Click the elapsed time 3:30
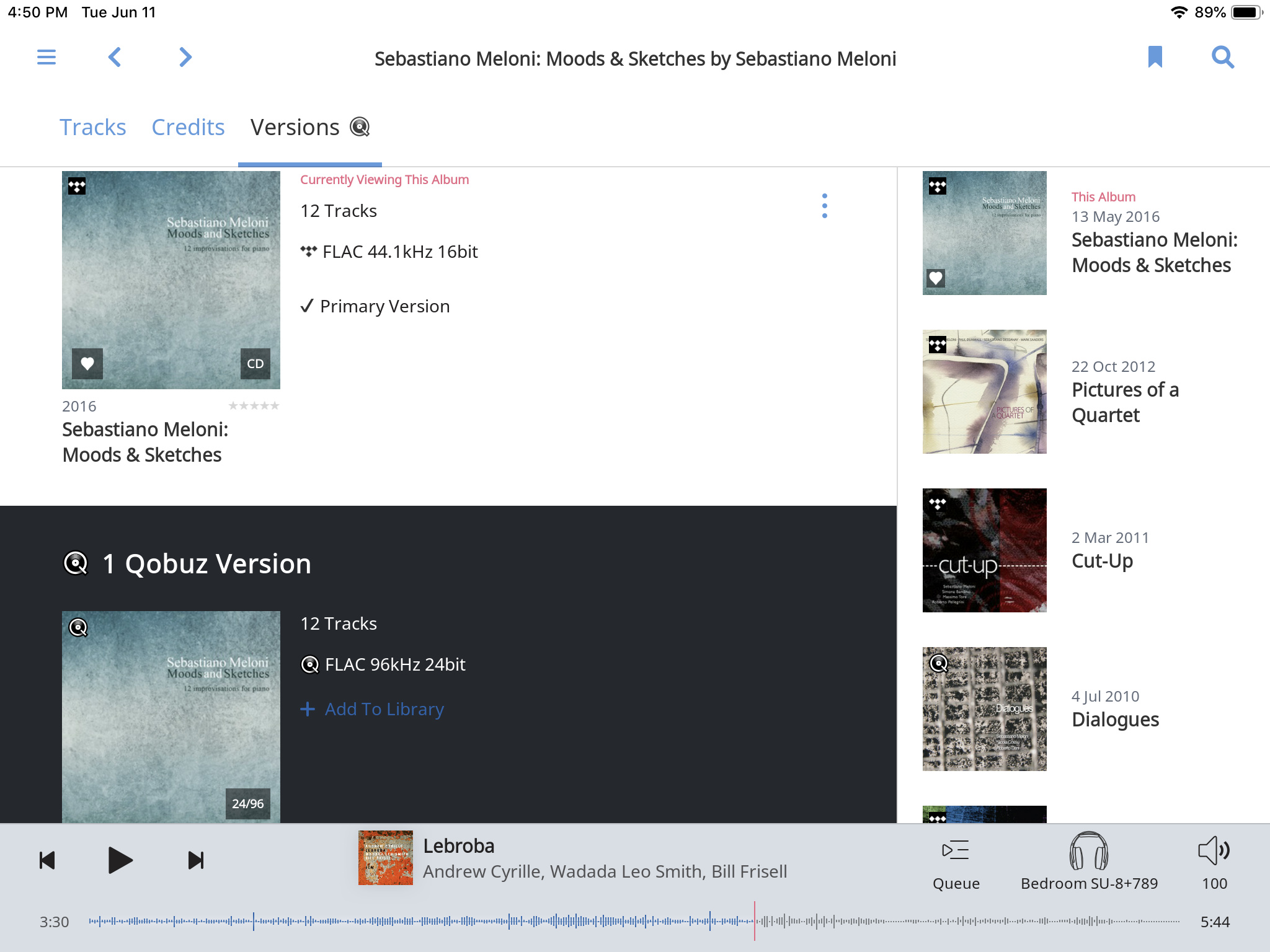The image size is (1270, 952). (54, 922)
